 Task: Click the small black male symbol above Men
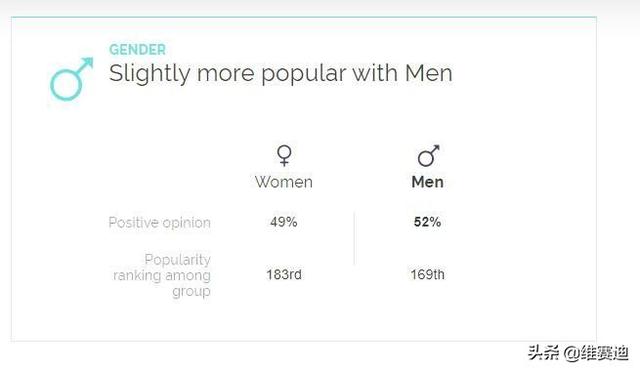[x=428, y=156]
